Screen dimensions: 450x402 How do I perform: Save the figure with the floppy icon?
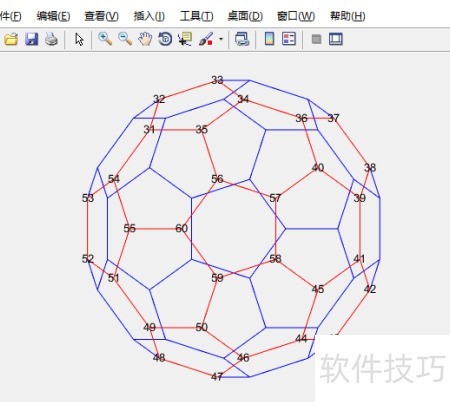32,39
